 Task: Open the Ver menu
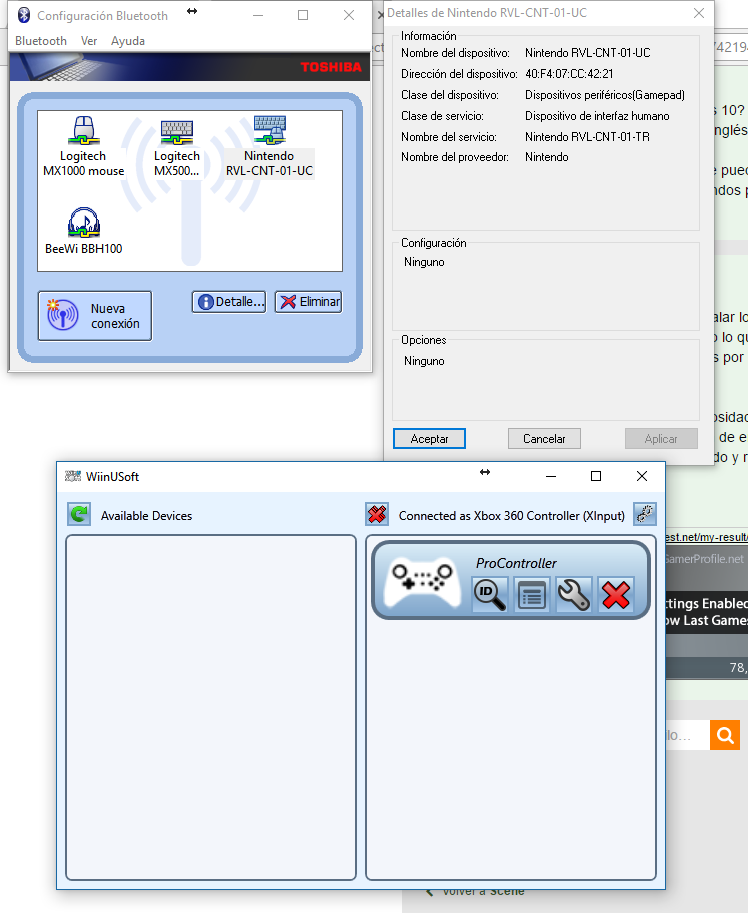point(88,41)
